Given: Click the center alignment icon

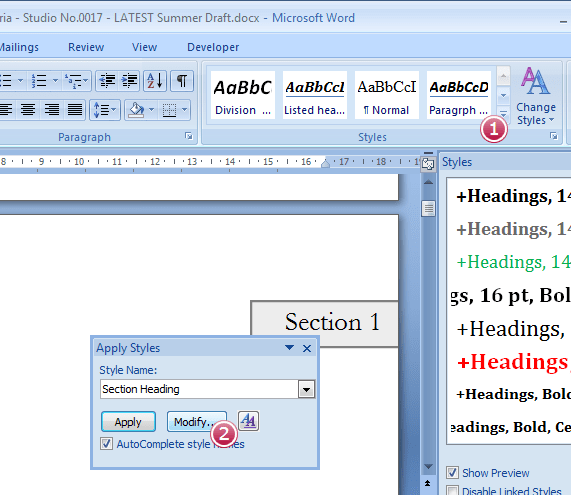Looking at the screenshot, I should point(28,110).
